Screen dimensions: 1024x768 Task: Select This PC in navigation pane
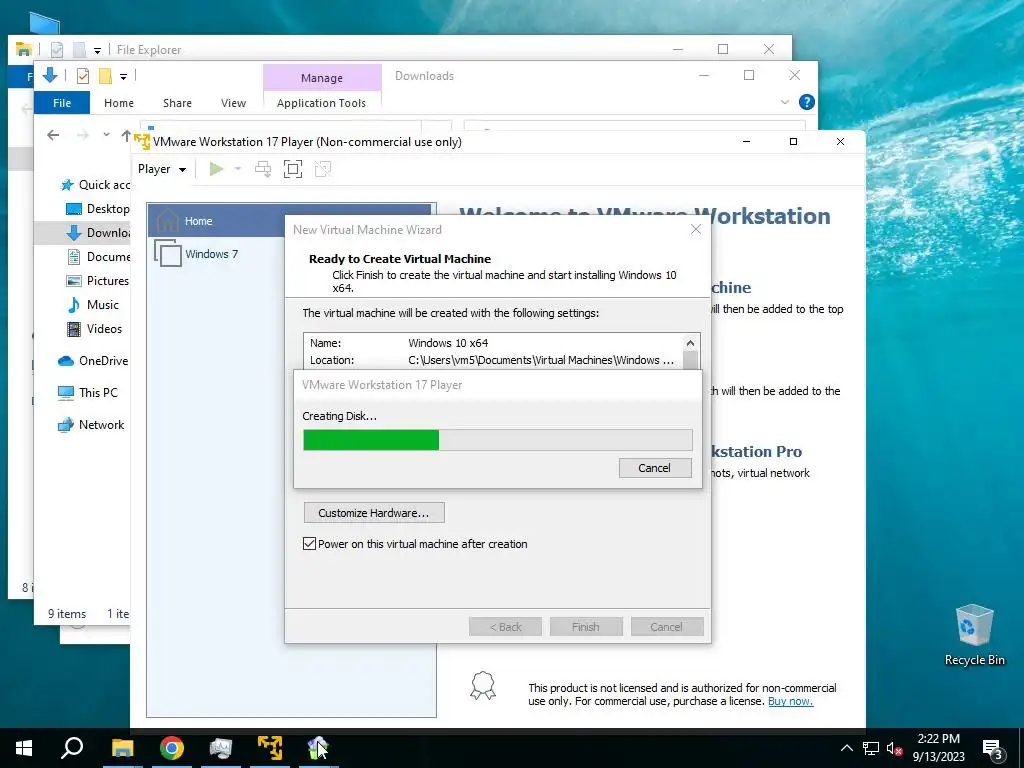point(88,392)
